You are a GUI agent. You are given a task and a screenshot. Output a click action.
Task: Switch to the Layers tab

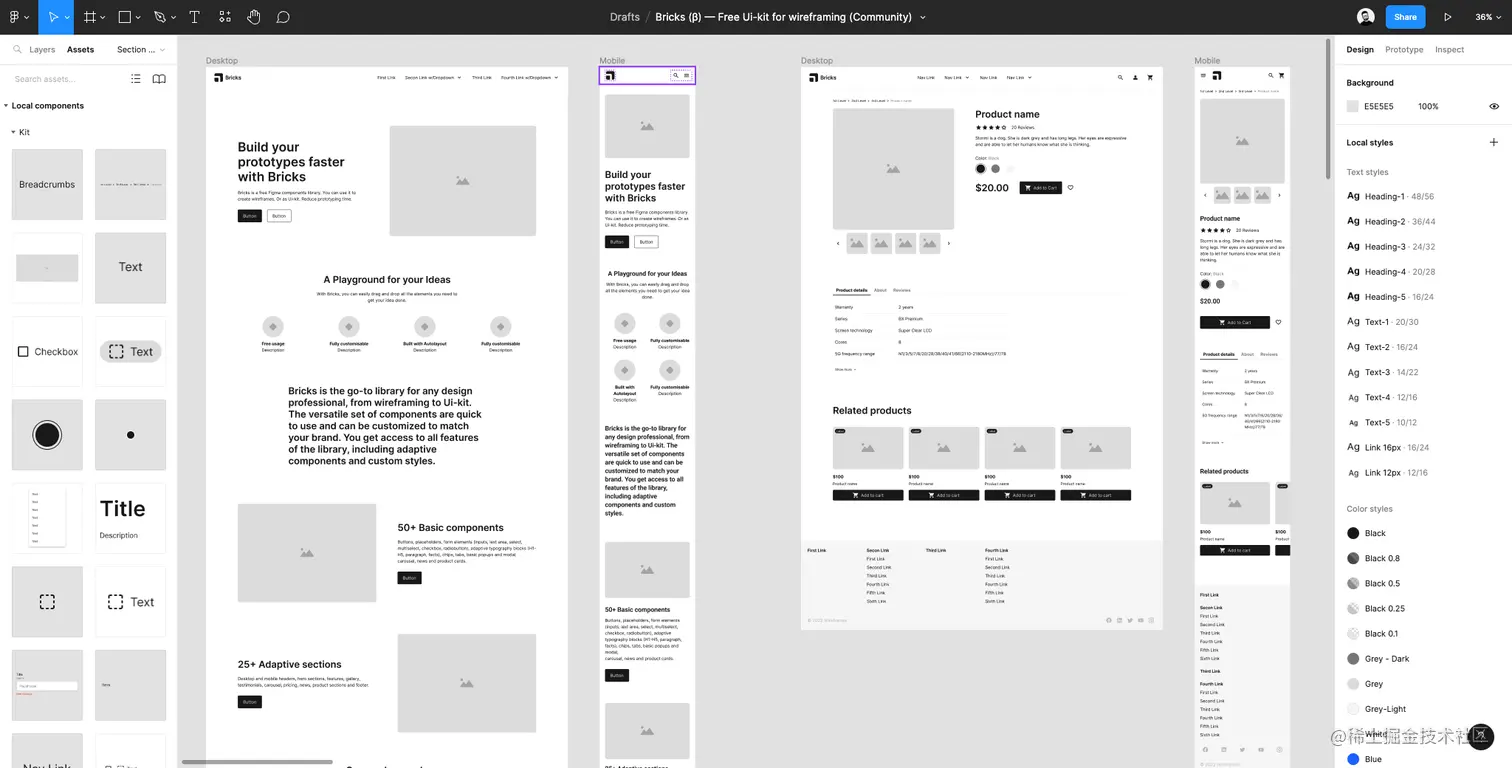tap(42, 49)
